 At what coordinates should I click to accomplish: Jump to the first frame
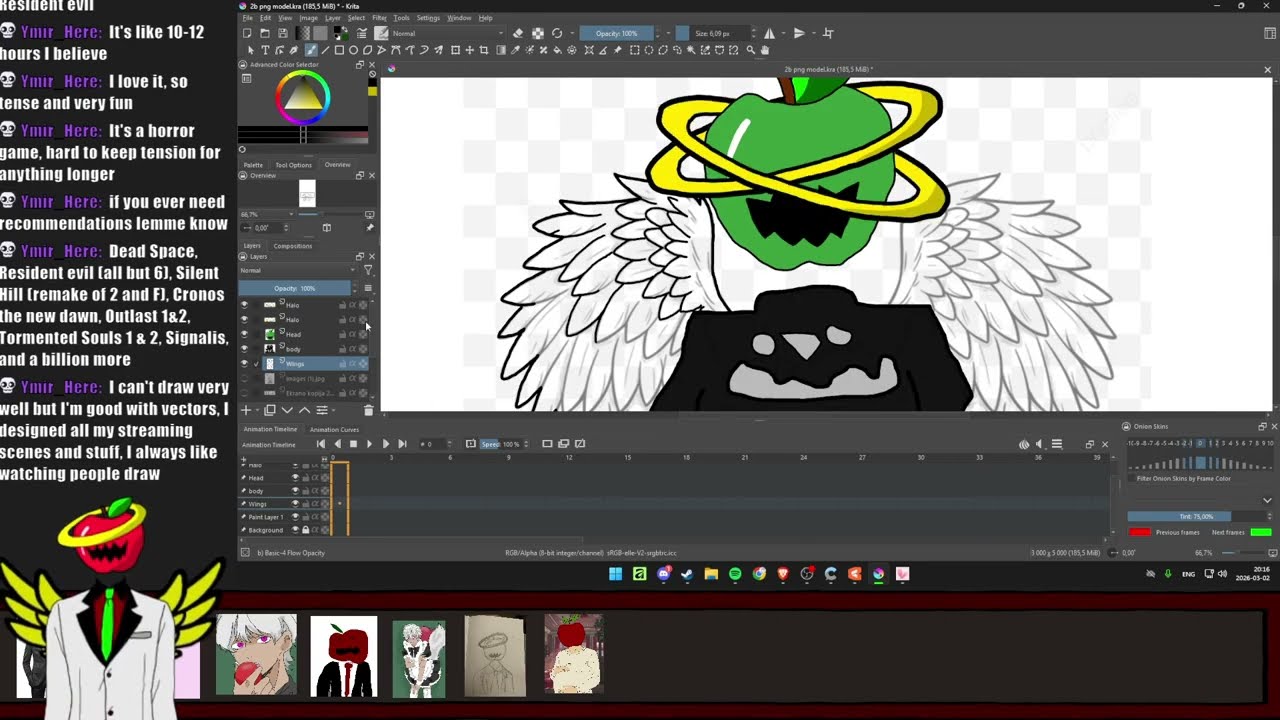click(321, 444)
